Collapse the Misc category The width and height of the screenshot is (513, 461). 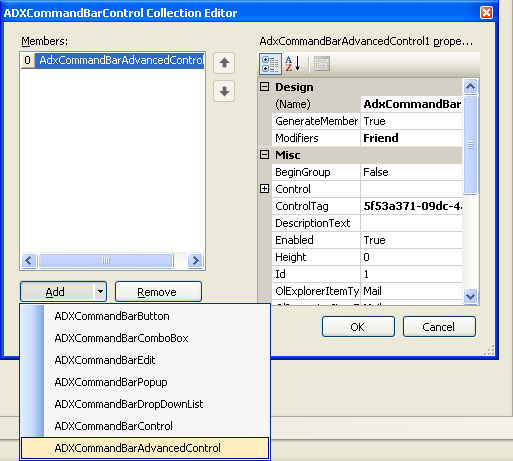click(264, 155)
